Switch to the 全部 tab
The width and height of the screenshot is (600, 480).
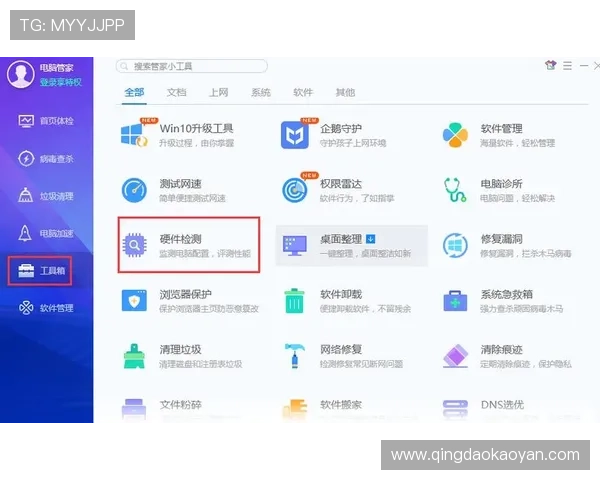pyautogui.click(x=134, y=92)
